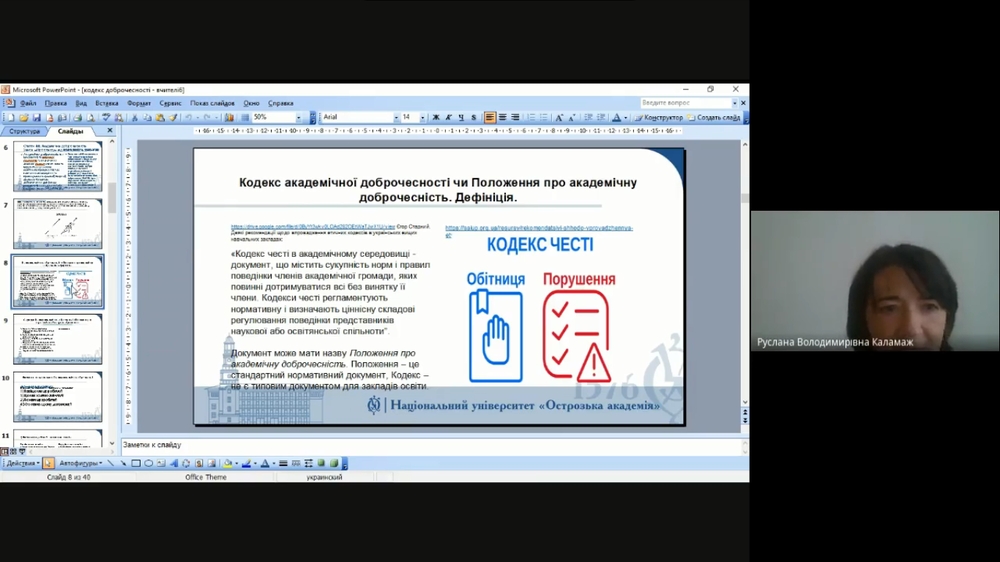Viewport: 1000px width, 562px height.
Task: Toggle left text alignment
Action: [x=490, y=117]
